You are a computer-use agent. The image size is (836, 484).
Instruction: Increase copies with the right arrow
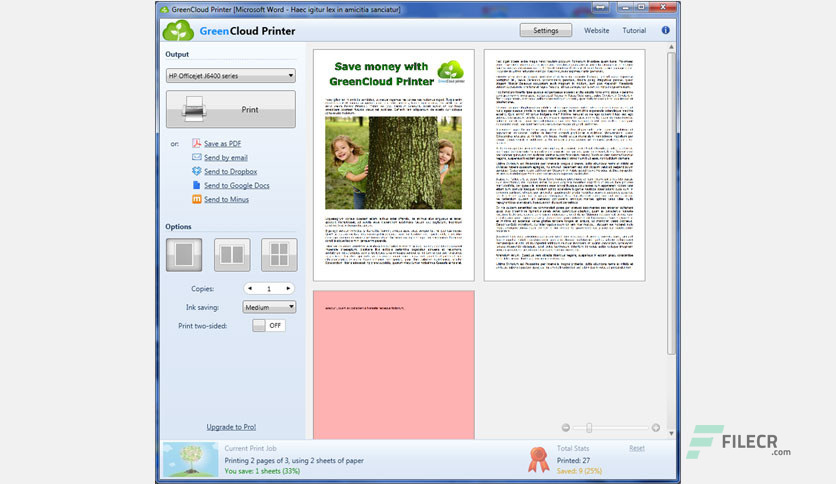click(288, 288)
